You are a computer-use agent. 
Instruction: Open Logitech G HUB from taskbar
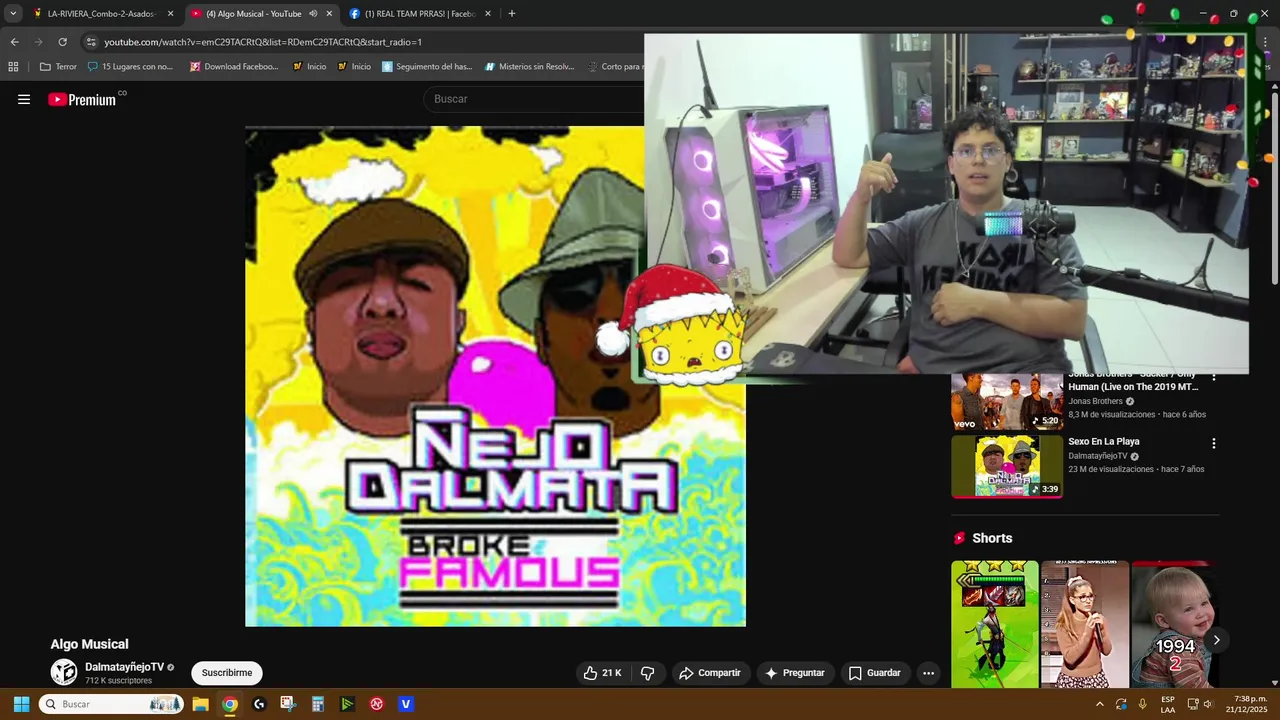(259, 704)
